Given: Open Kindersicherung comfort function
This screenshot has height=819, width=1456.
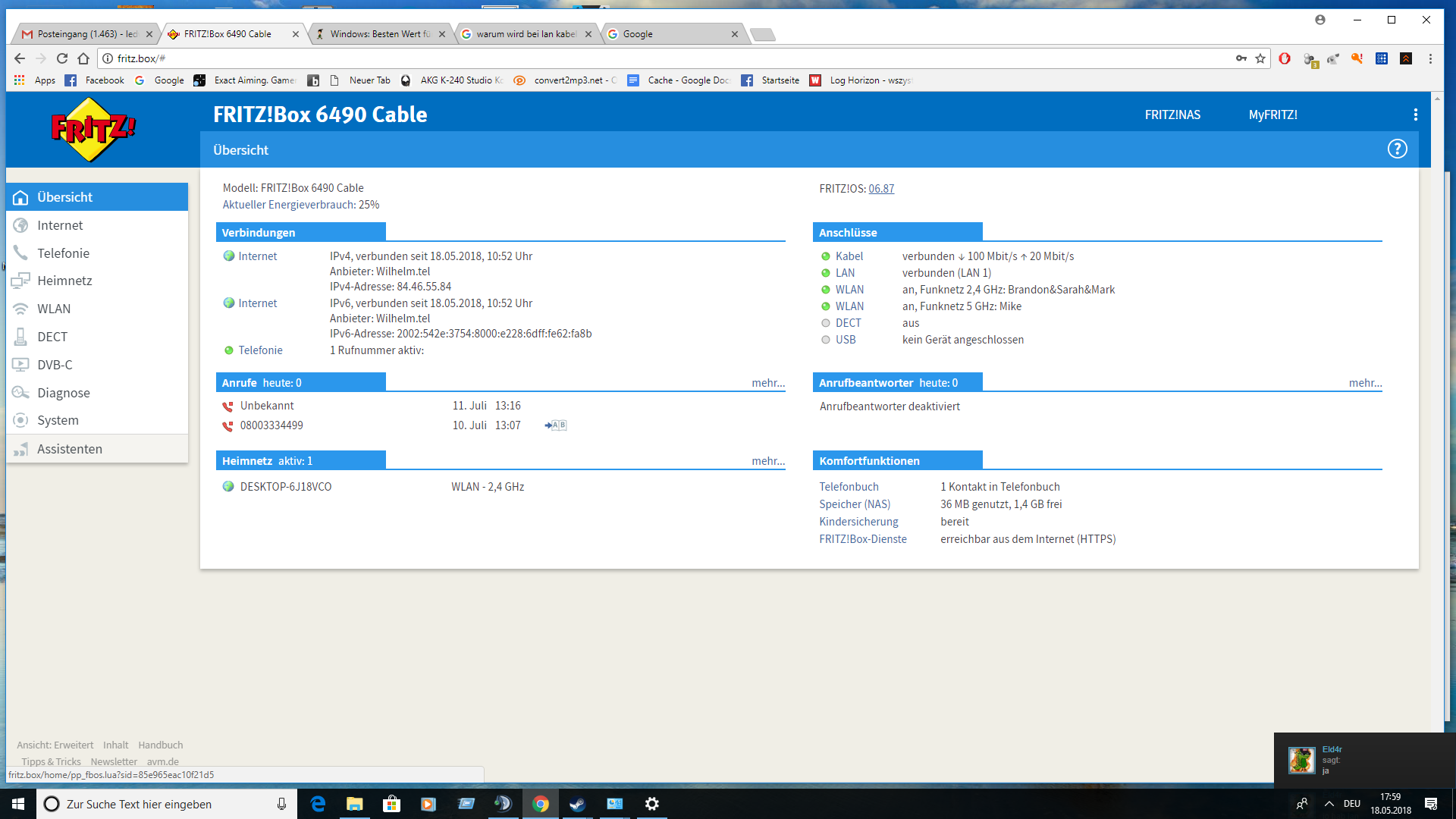Looking at the screenshot, I should point(858,522).
